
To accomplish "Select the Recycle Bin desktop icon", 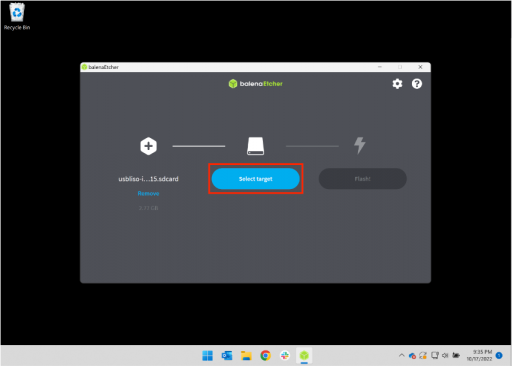I will pyautogui.click(x=17, y=17).
